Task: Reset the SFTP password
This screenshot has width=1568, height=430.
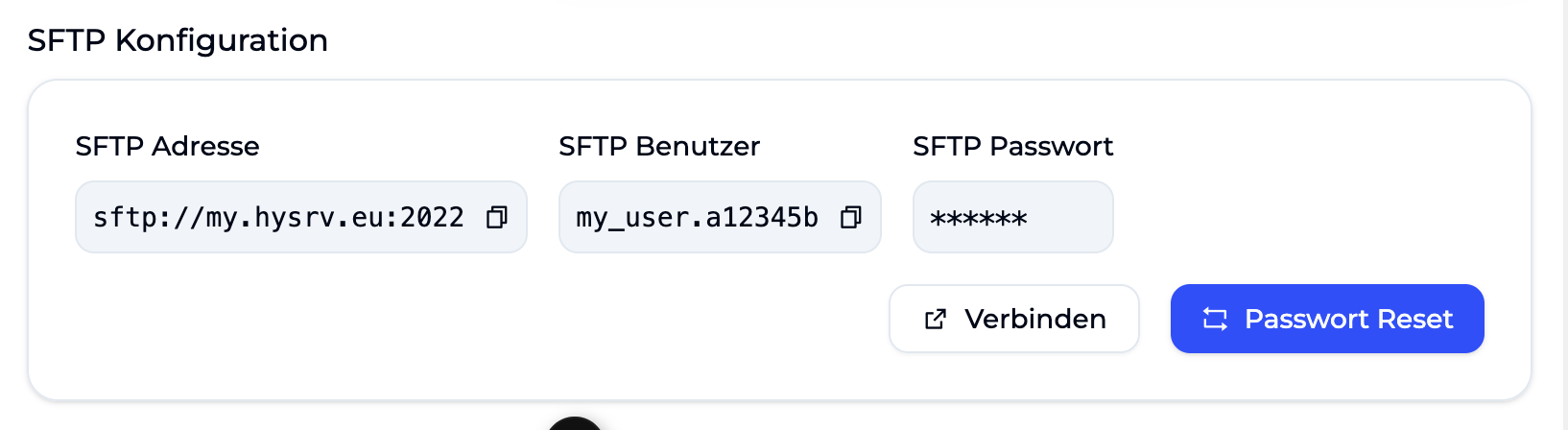Action: pyautogui.click(x=1327, y=319)
